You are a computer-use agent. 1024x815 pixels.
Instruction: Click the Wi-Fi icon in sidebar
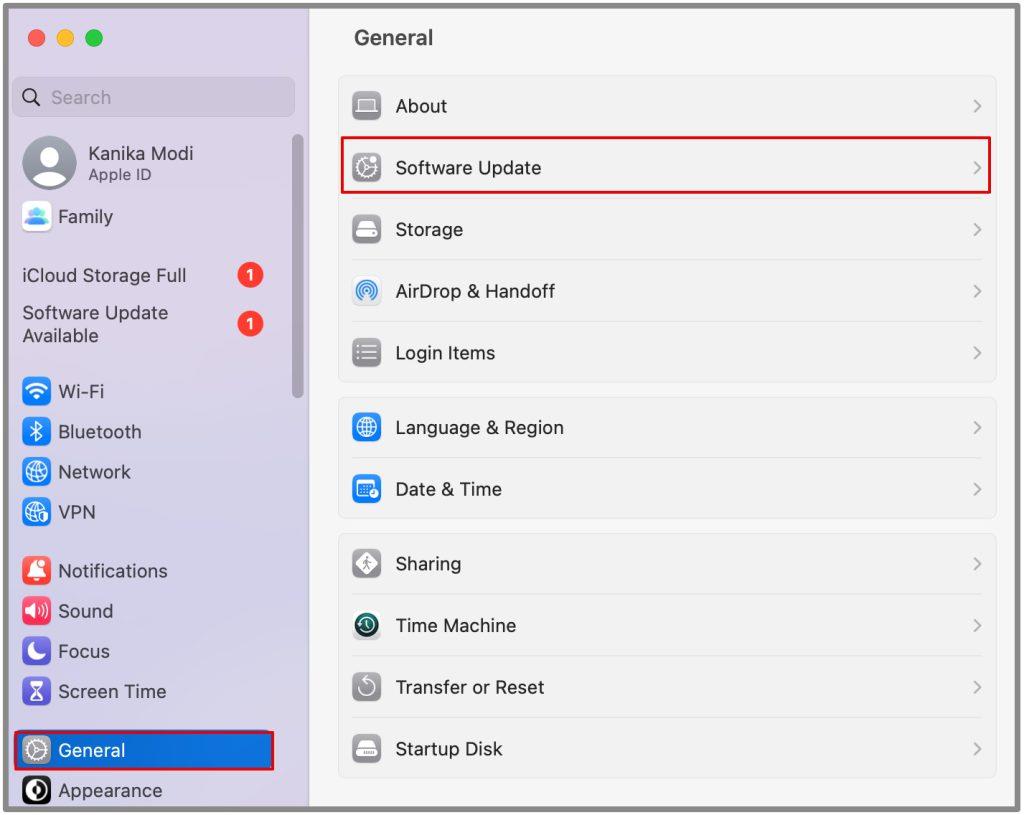tap(37, 391)
